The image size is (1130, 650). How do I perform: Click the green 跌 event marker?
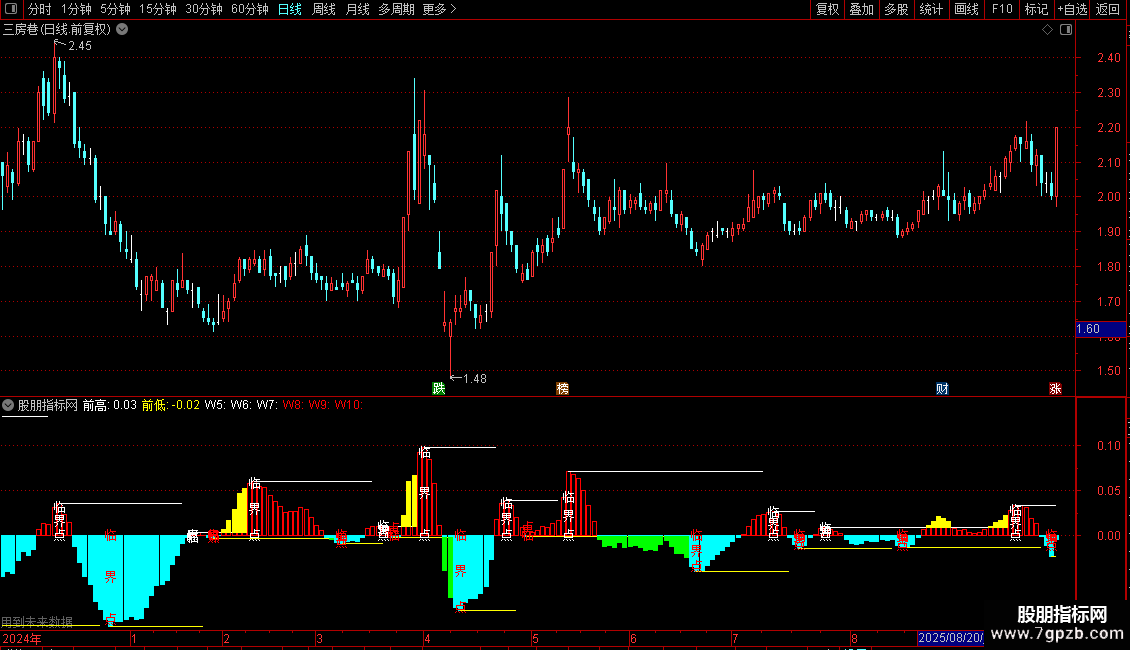pos(439,389)
